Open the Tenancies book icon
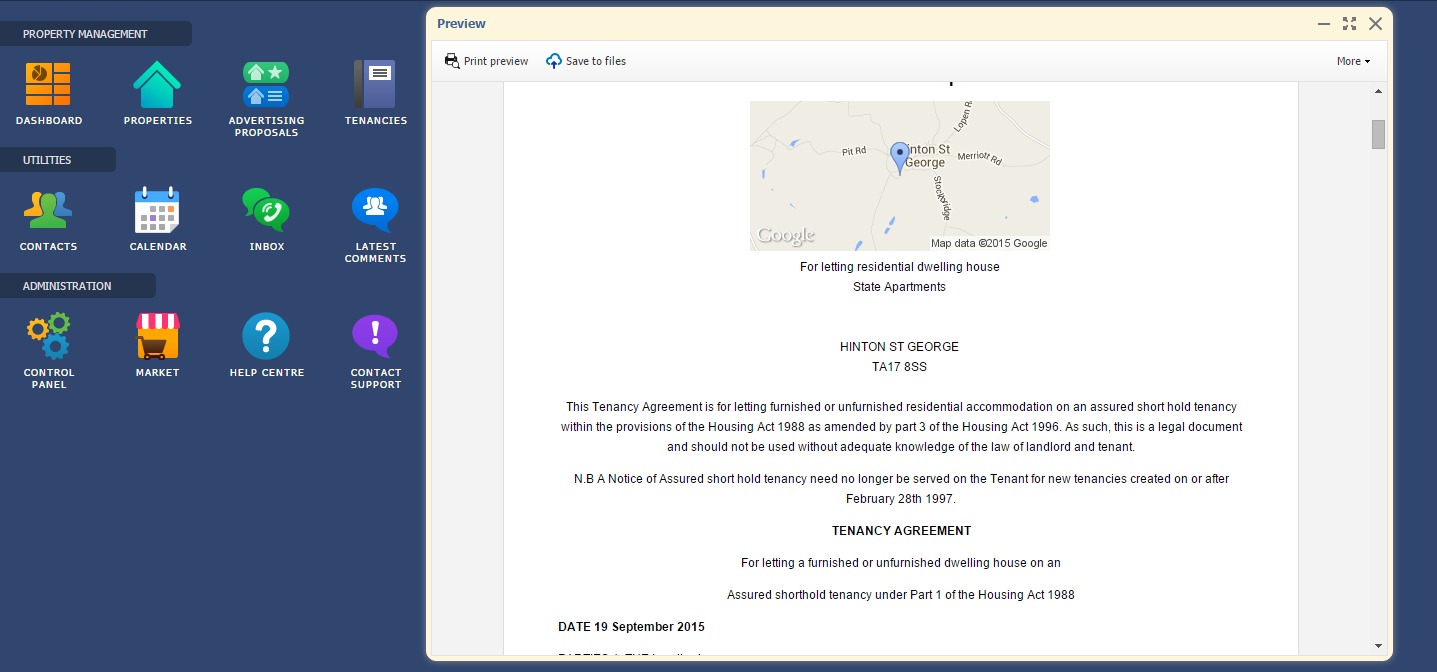Viewport: 1437px width, 672px height. (375, 85)
